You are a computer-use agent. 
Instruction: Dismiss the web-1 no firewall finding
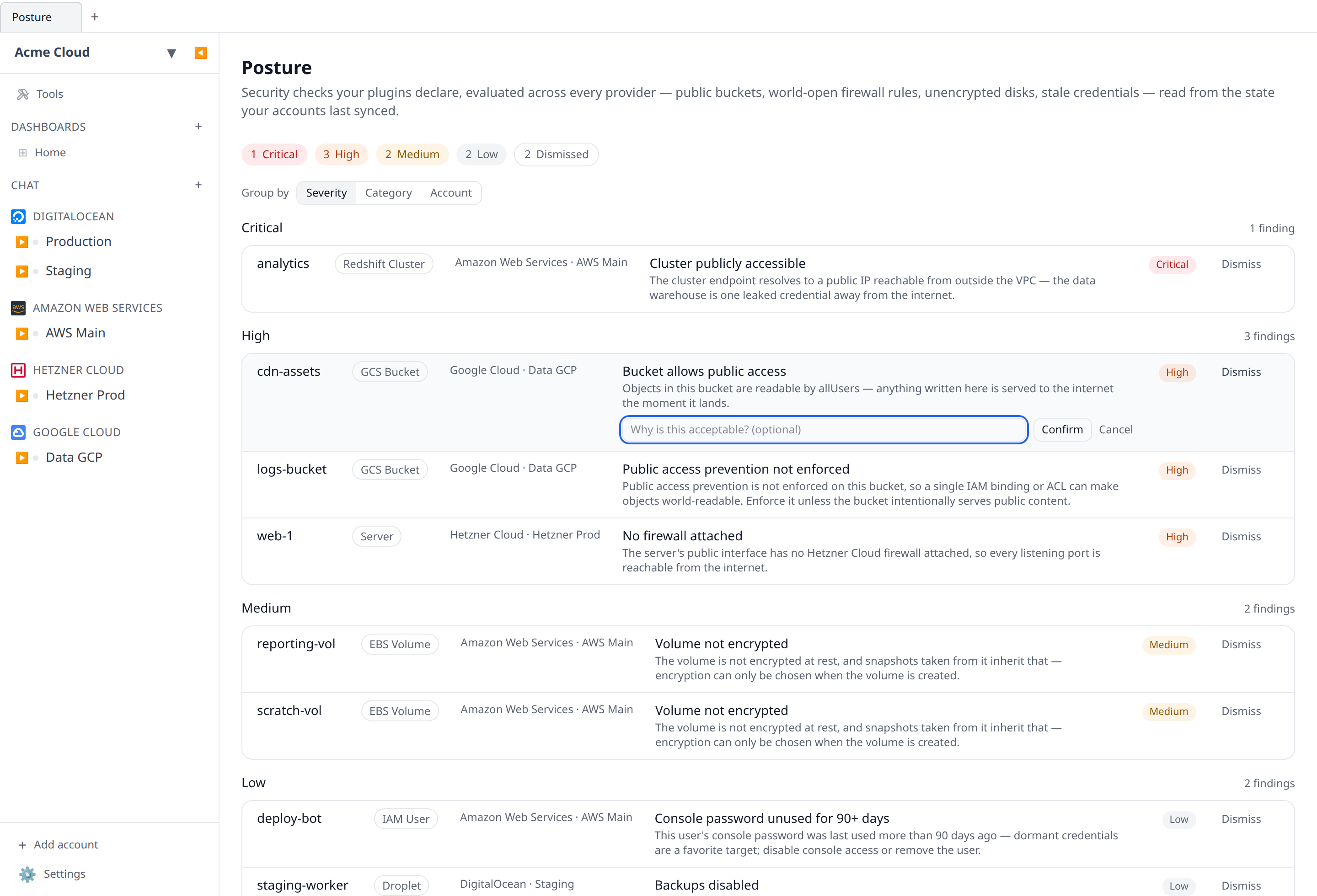click(x=1241, y=537)
